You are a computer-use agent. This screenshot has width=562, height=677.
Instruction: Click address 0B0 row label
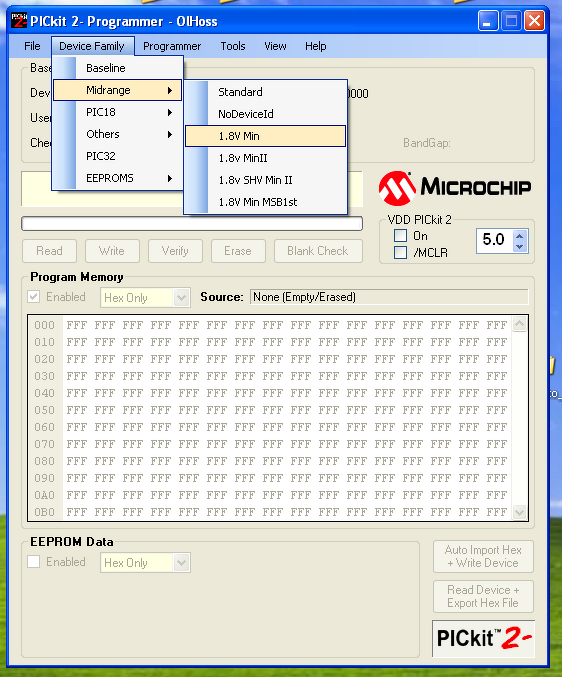[x=44, y=512]
